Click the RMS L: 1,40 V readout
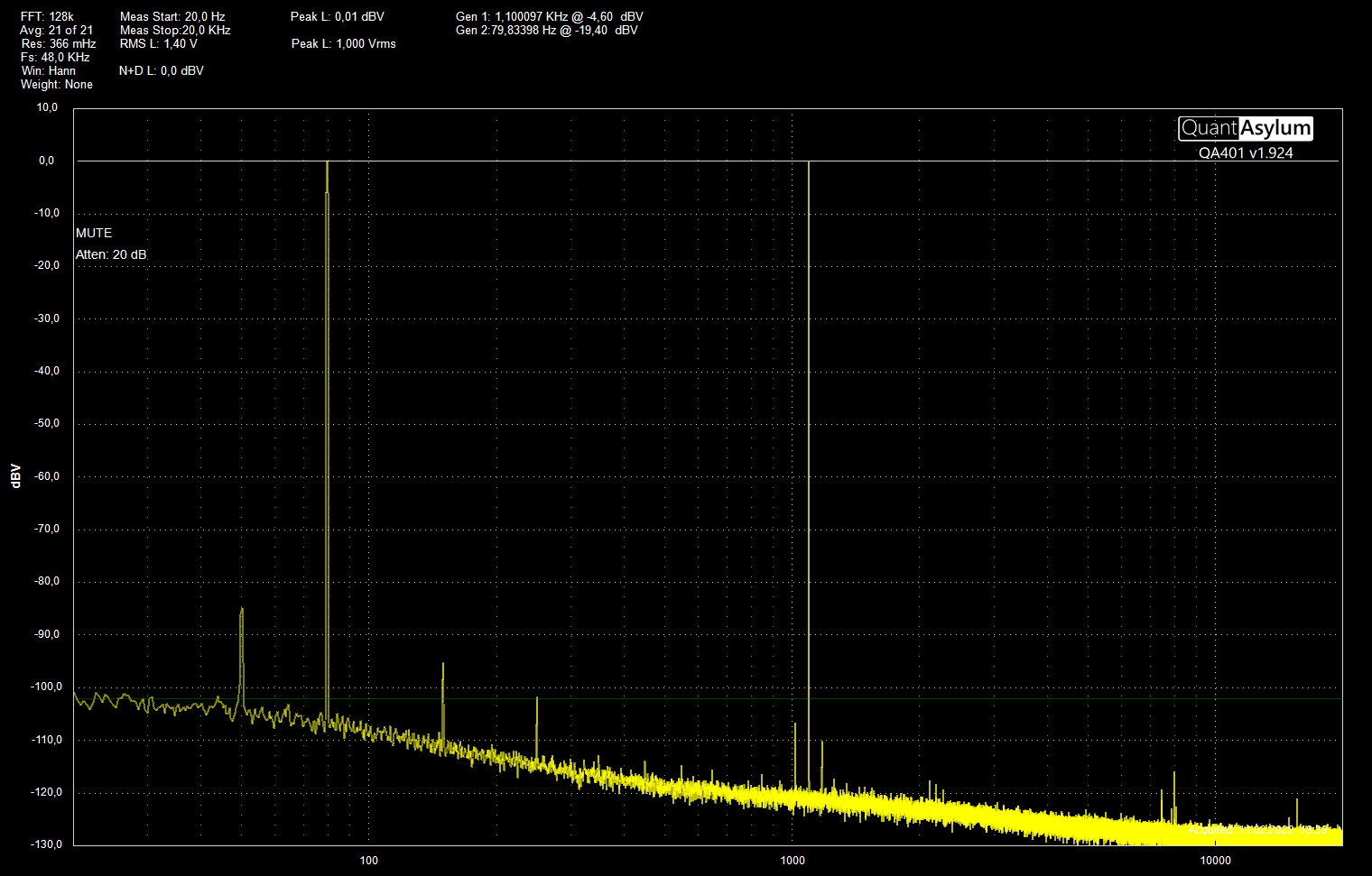The height and width of the screenshot is (876, 1372). (159, 43)
